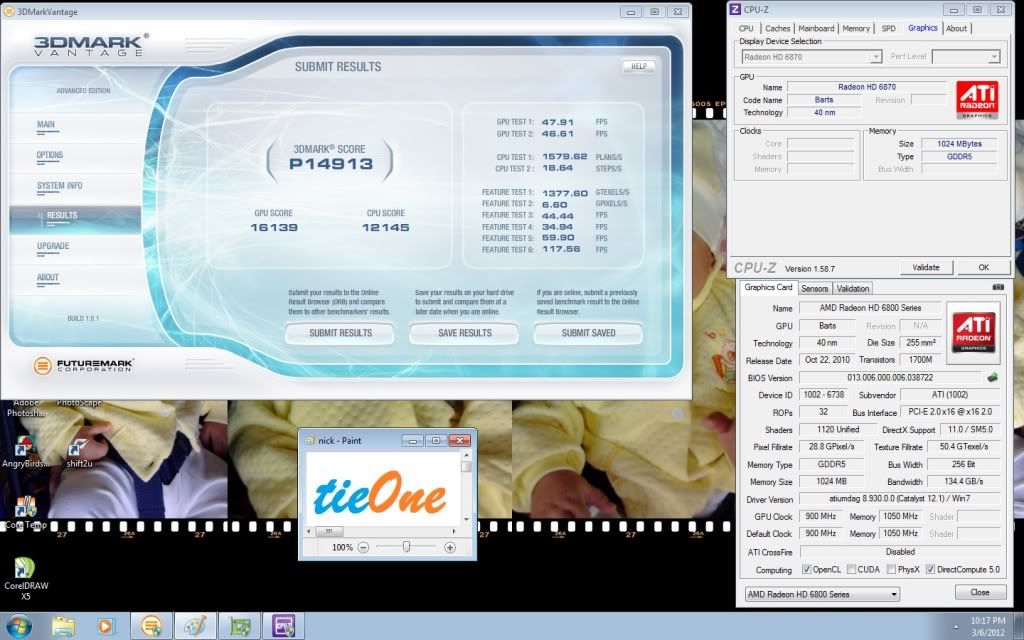Click Paint horizontal scrollbar thumb

(329, 531)
